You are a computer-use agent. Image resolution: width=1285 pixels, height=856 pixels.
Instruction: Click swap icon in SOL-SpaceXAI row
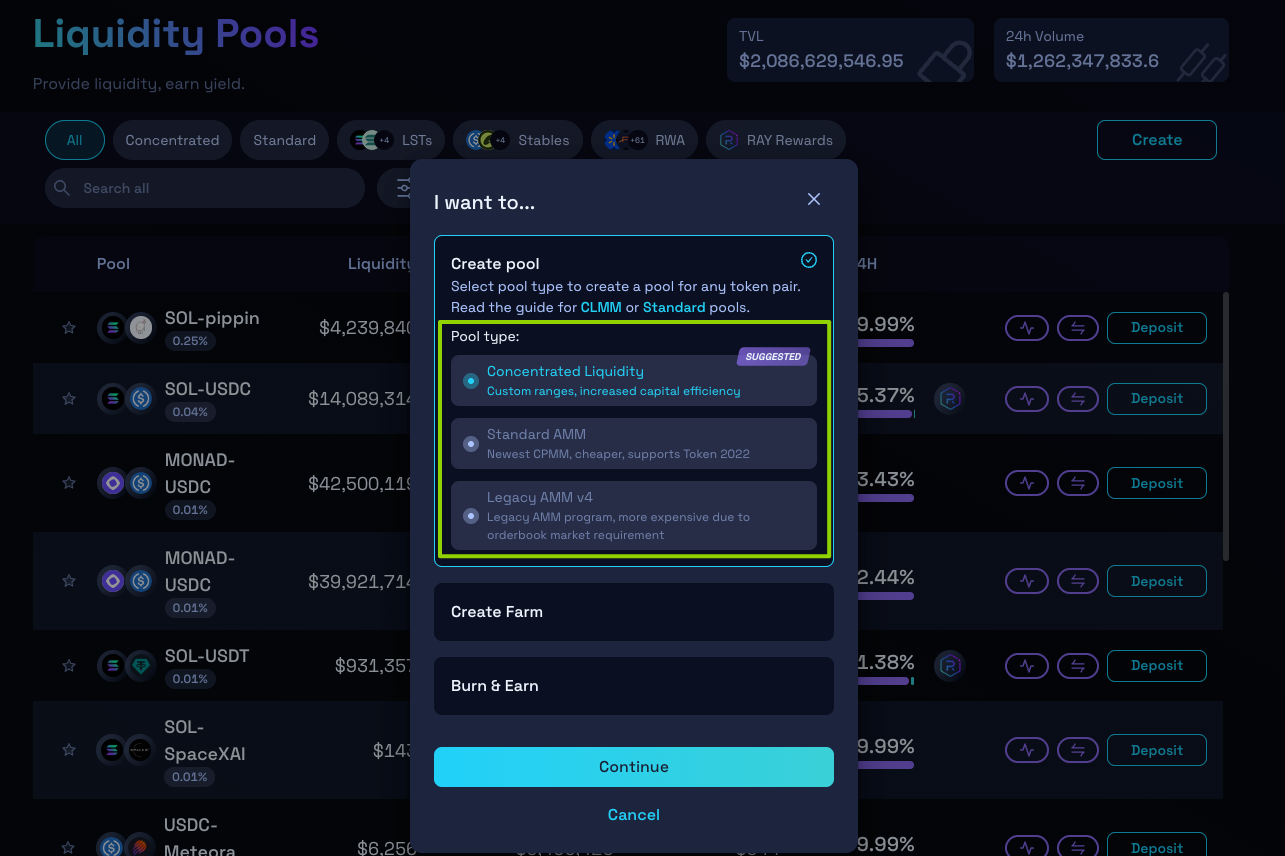[x=1077, y=750]
